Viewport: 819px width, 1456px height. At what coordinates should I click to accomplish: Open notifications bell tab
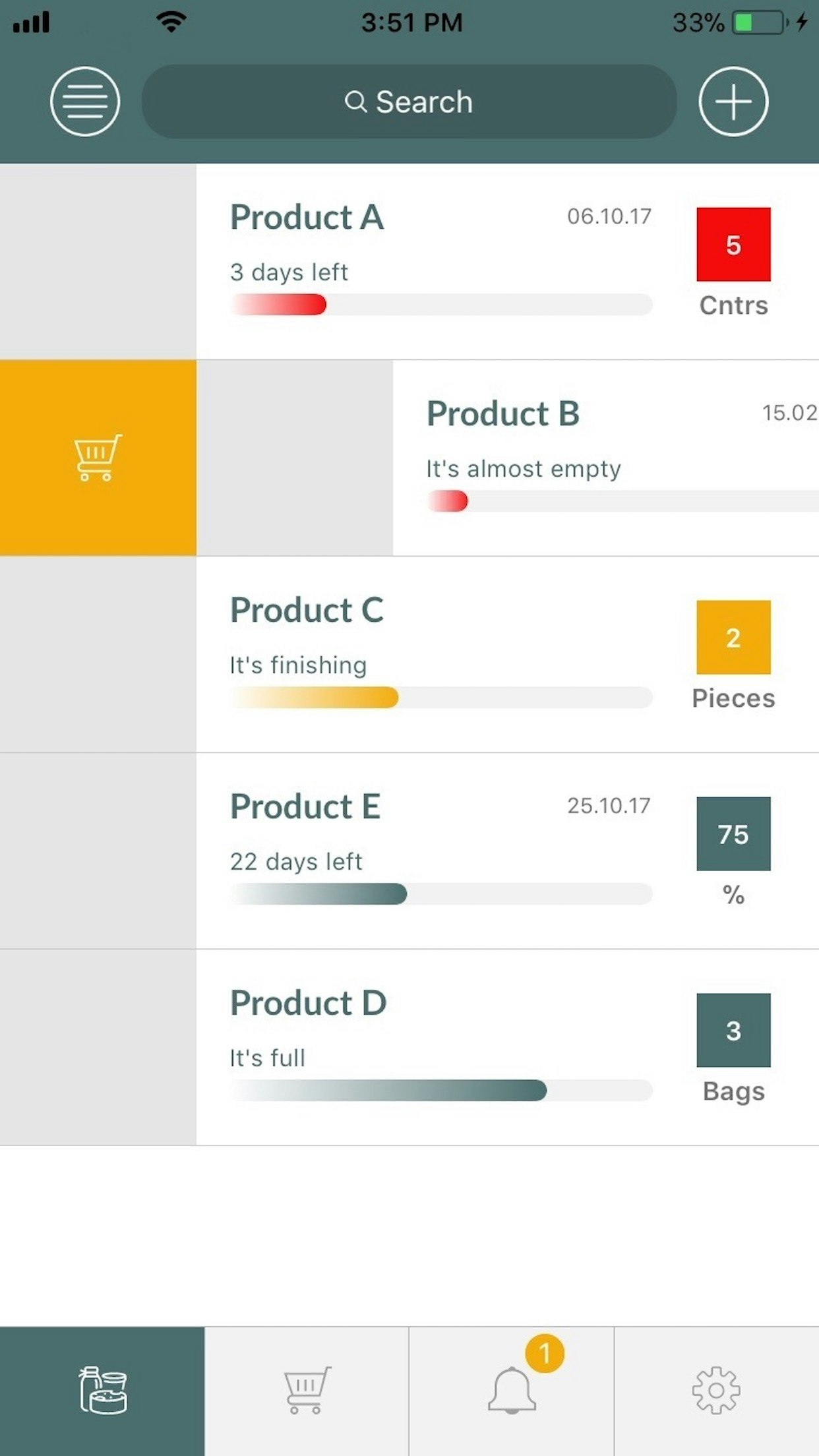point(512,1391)
